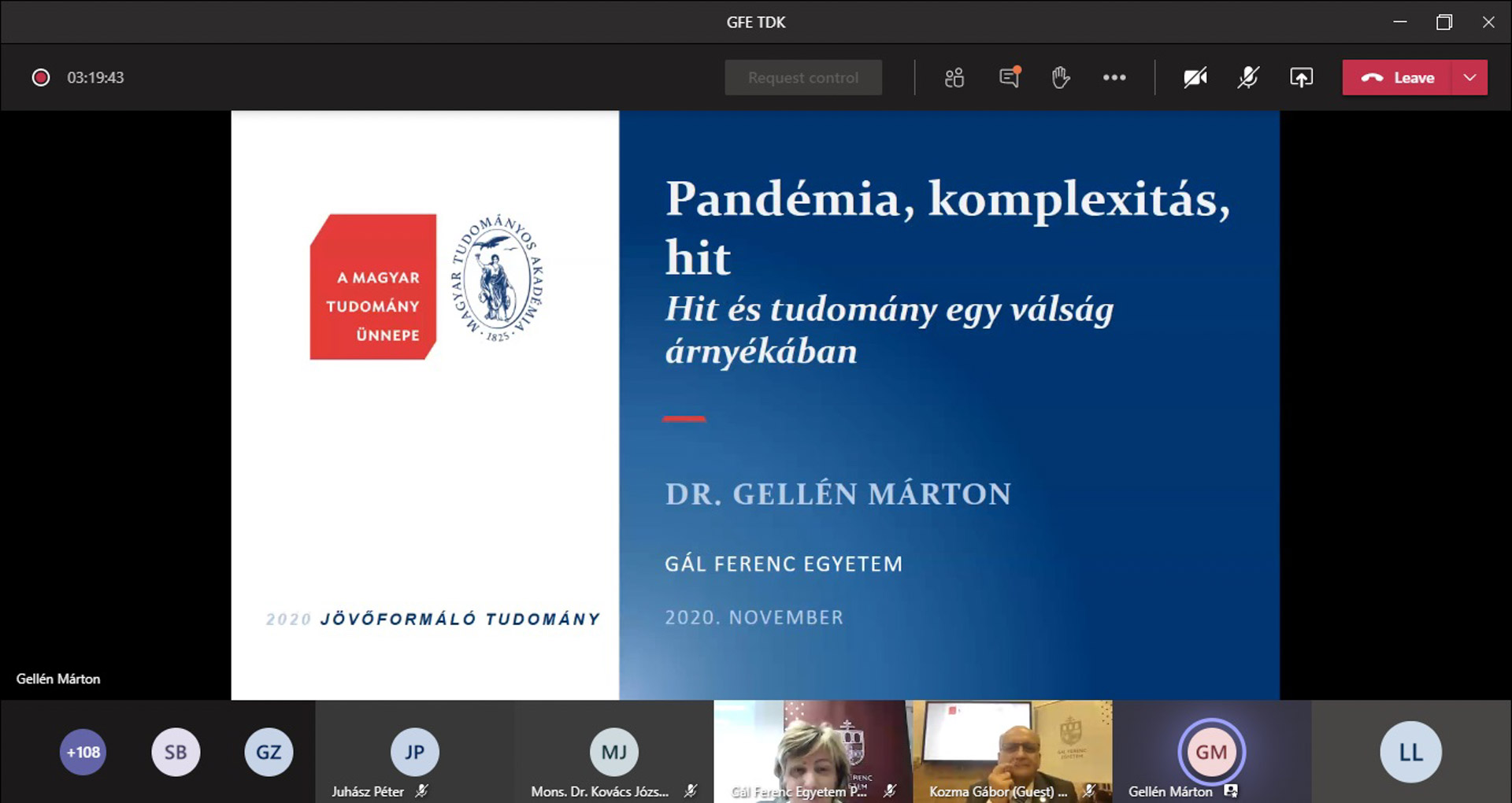1512x803 pixels.
Task: Toggle the camera on
Action: point(1195,78)
